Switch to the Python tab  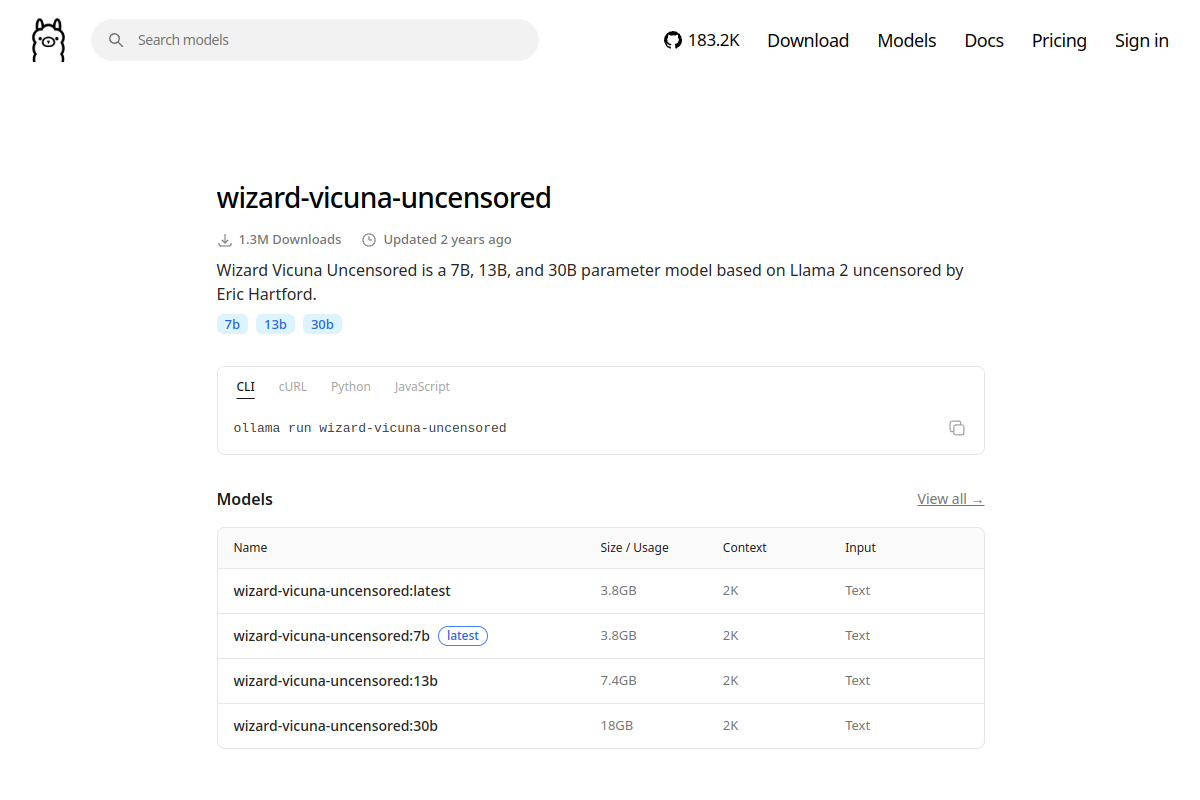[351, 387]
